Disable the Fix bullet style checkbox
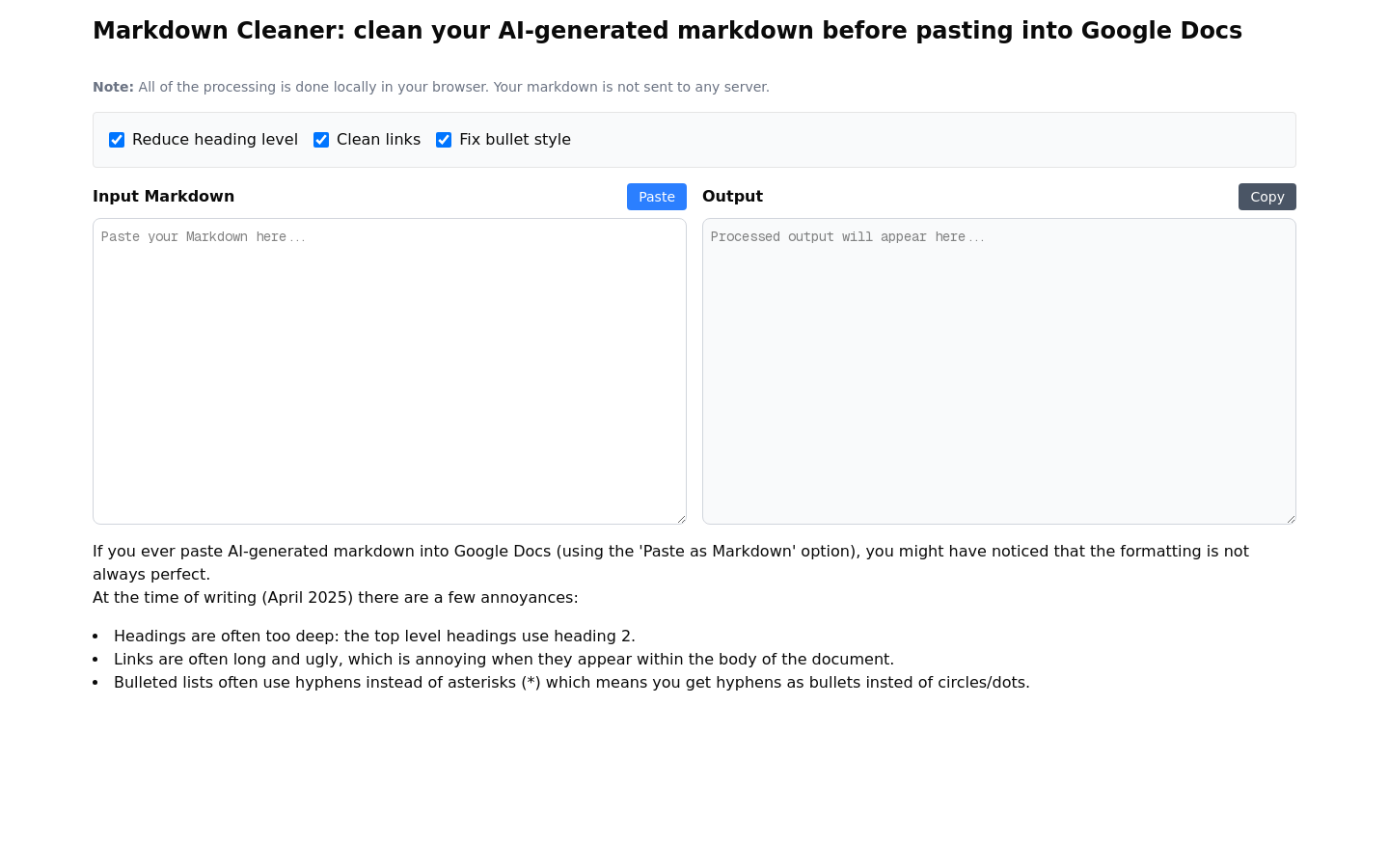The height and width of the screenshot is (868, 1389). [x=444, y=140]
